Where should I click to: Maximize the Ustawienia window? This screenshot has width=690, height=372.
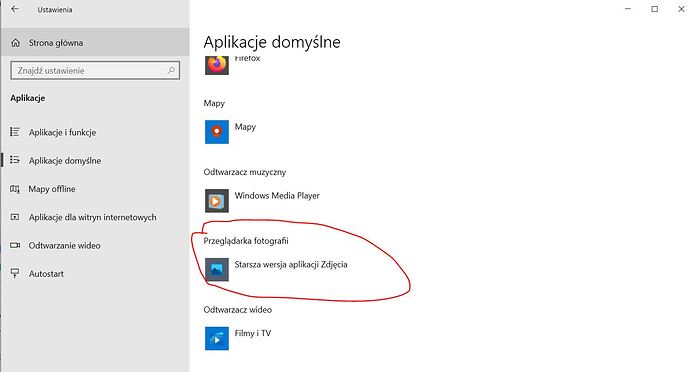[x=655, y=9]
